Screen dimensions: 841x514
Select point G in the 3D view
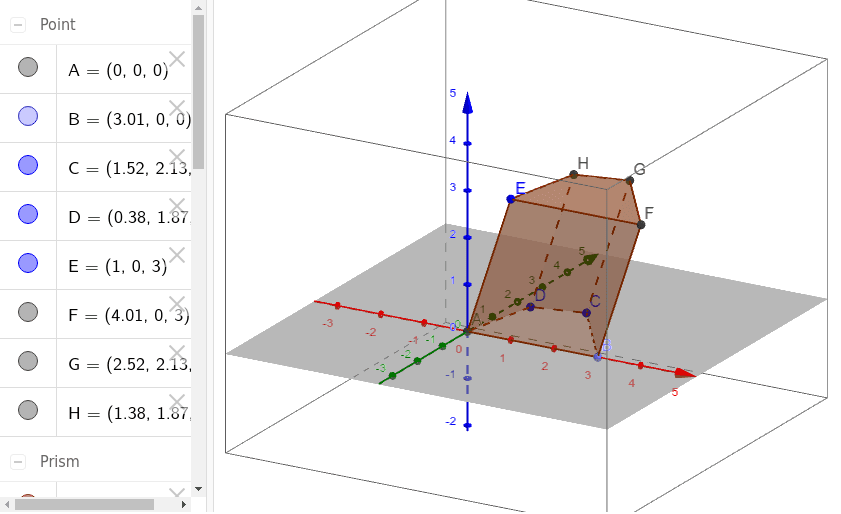[x=630, y=180]
